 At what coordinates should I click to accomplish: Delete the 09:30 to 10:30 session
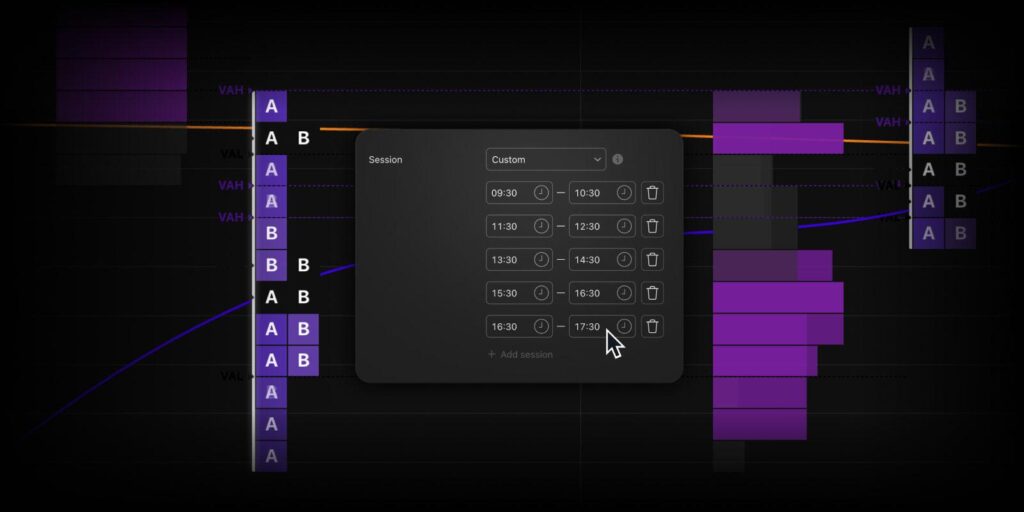tap(652, 193)
